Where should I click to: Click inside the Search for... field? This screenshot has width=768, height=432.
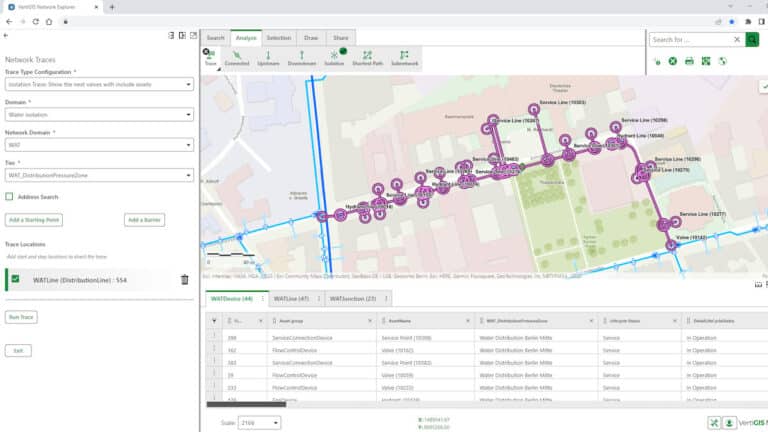coord(695,40)
